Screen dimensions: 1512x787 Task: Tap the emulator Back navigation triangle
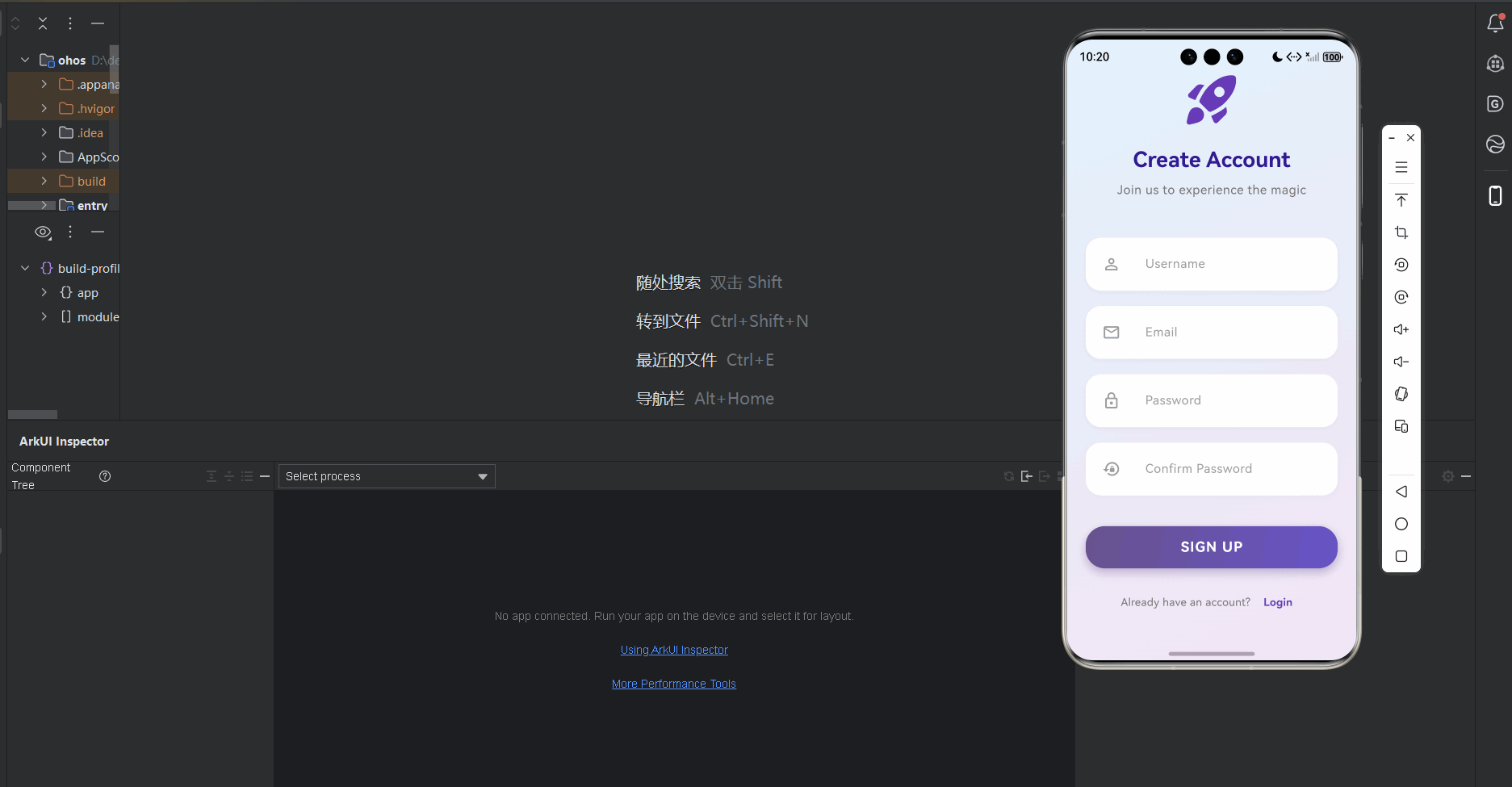1401,492
